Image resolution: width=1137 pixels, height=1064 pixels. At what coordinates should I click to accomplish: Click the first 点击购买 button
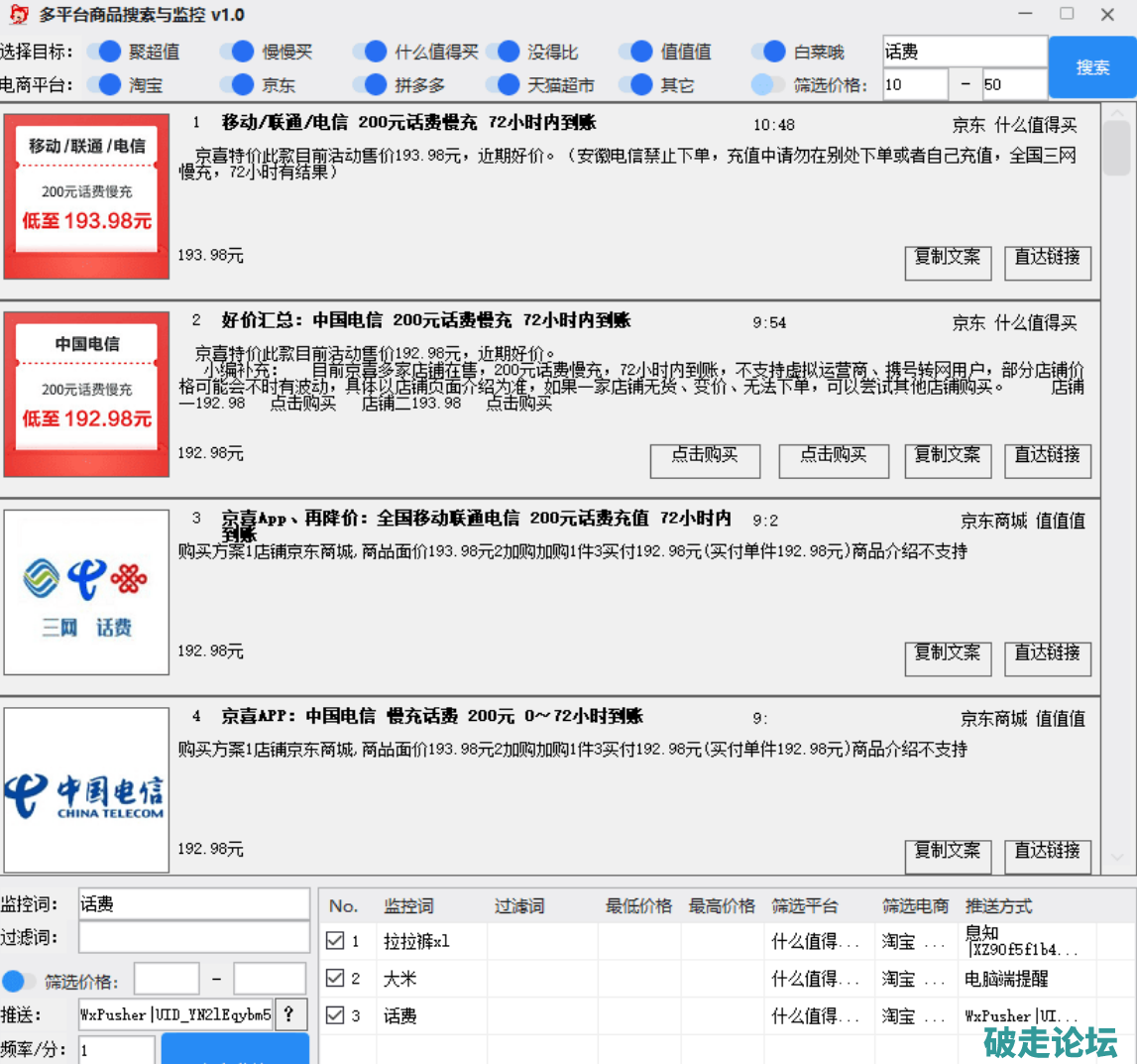point(705,459)
